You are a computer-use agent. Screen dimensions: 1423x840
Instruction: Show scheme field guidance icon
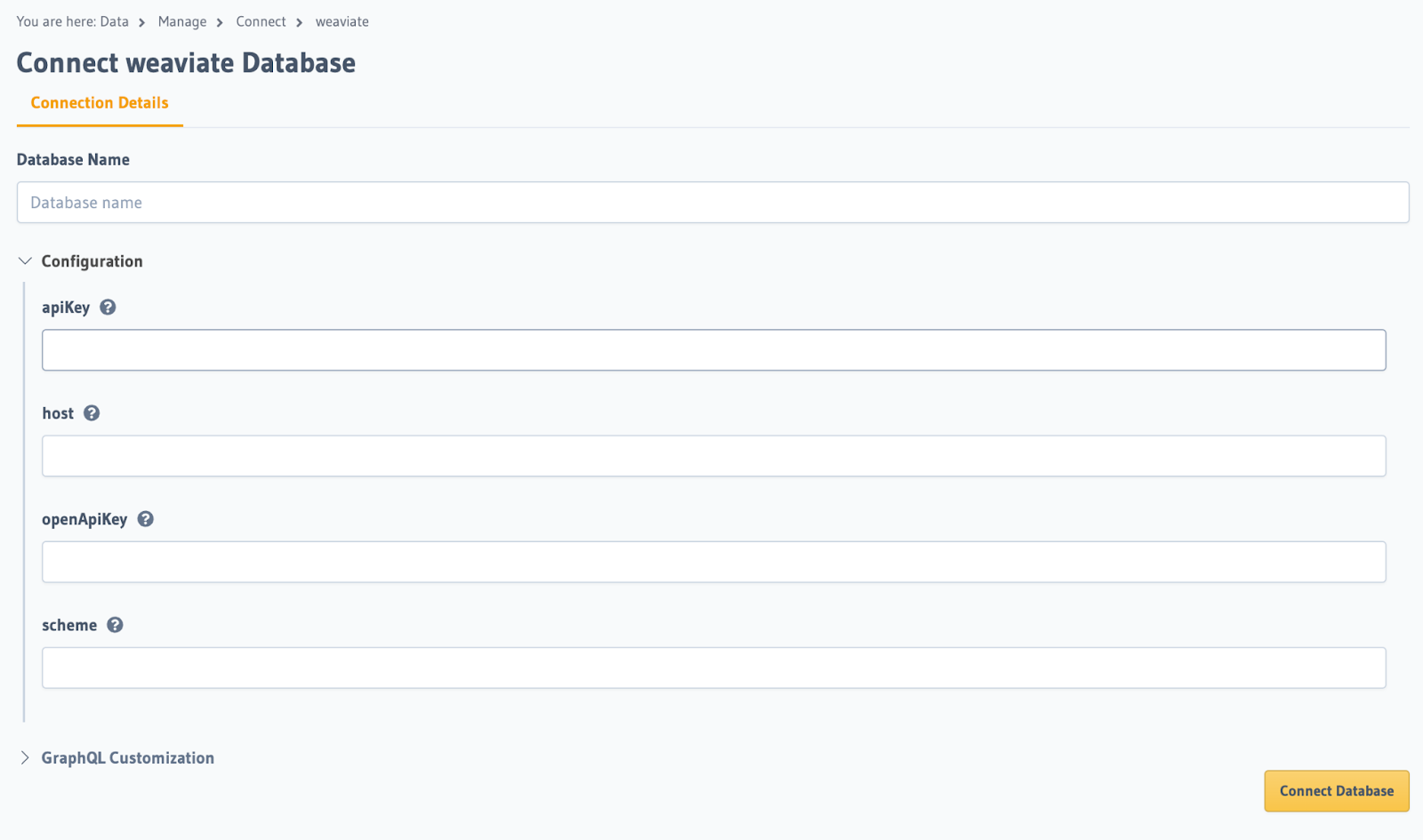[115, 624]
